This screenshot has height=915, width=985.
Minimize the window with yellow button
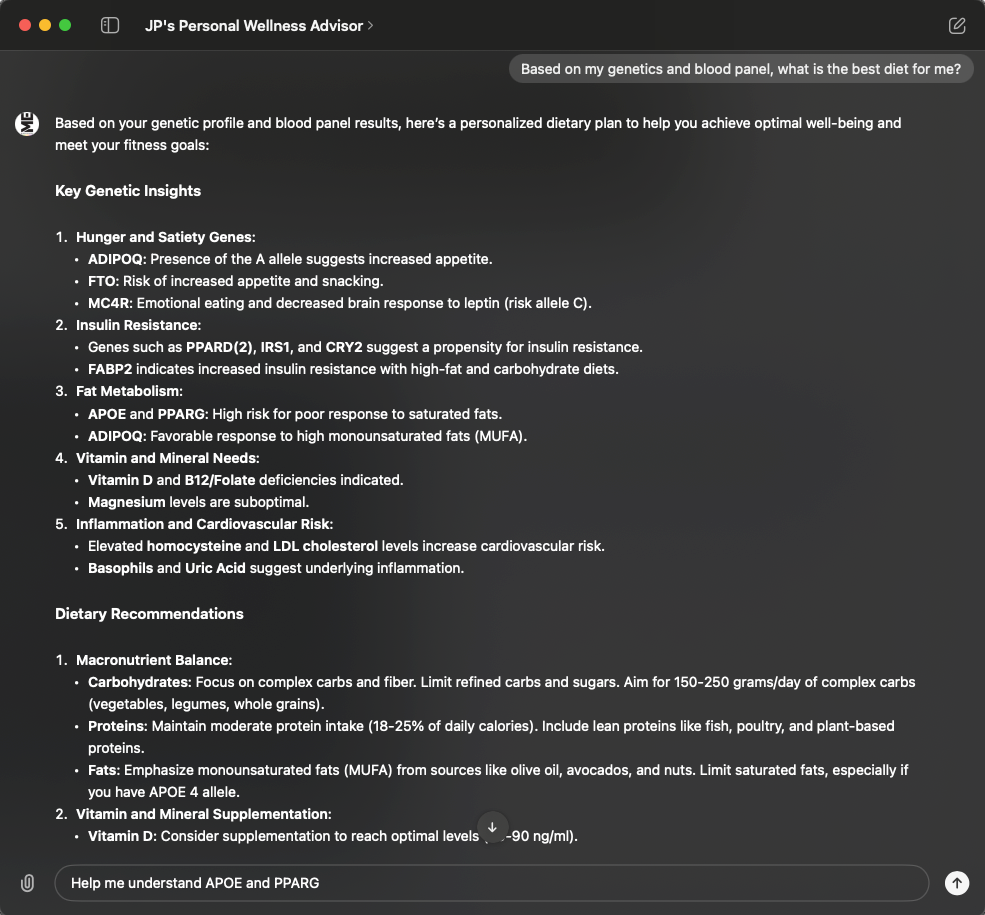(x=45, y=25)
